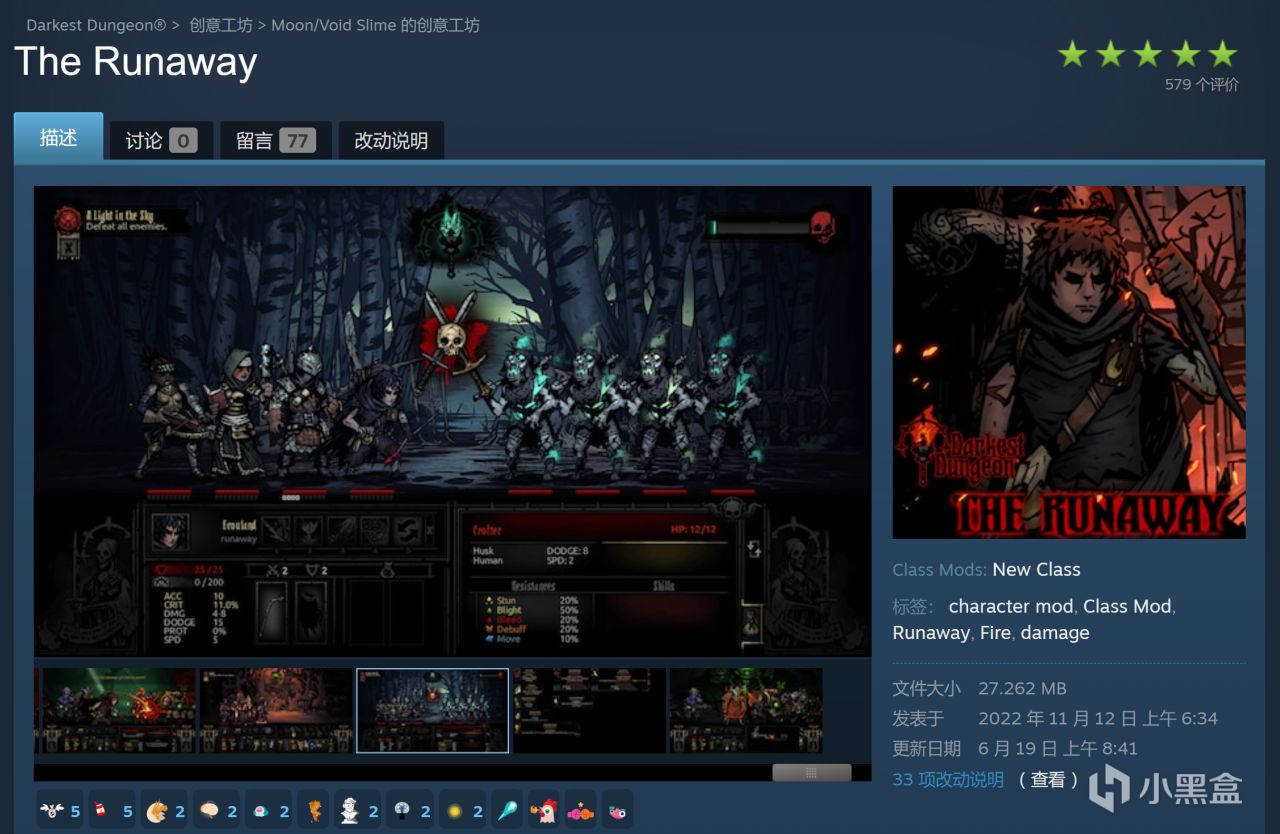Click the file size 27.262 MB
Screen dimensions: 1280x834
tap(1022, 688)
